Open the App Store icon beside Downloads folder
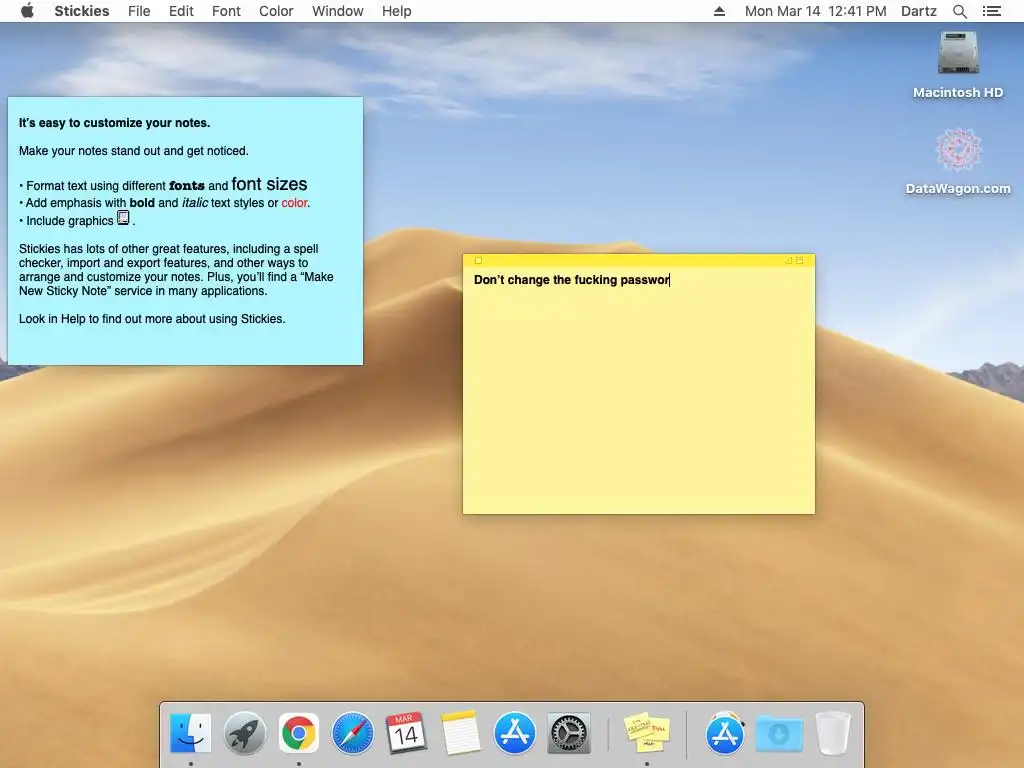 pos(725,733)
